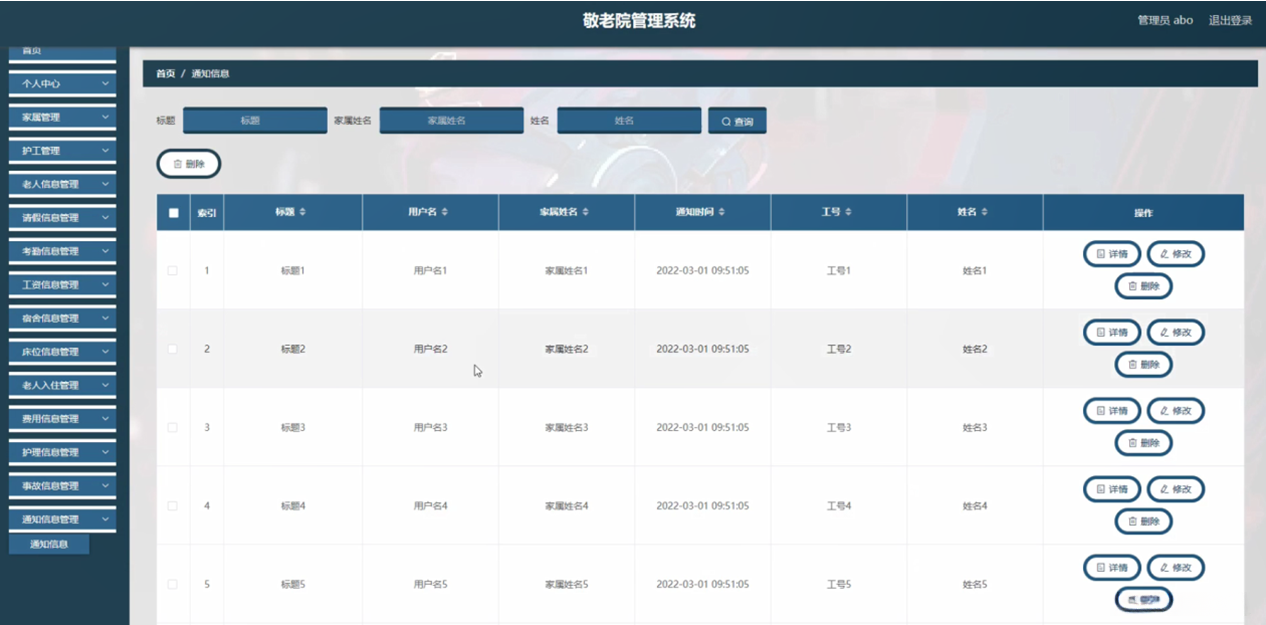The height and width of the screenshot is (625, 1266).
Task: Expand the 请假信息管理 sidebar menu
Action: (x=62, y=218)
